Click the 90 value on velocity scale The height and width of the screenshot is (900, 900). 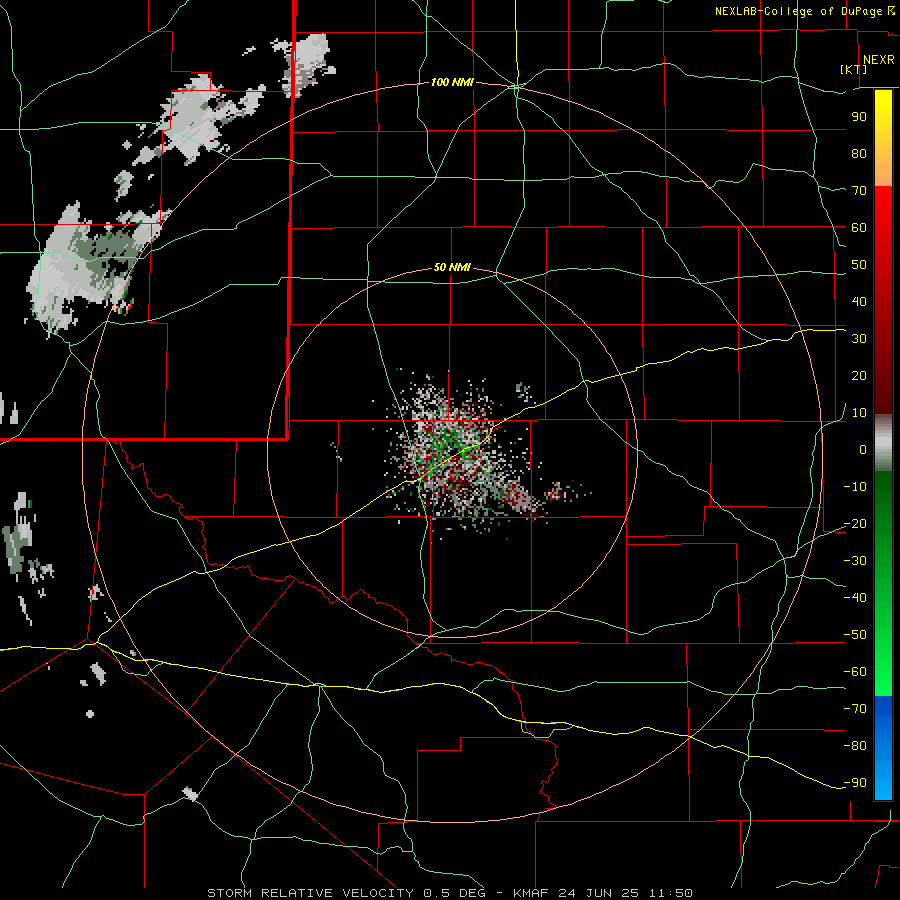859,117
